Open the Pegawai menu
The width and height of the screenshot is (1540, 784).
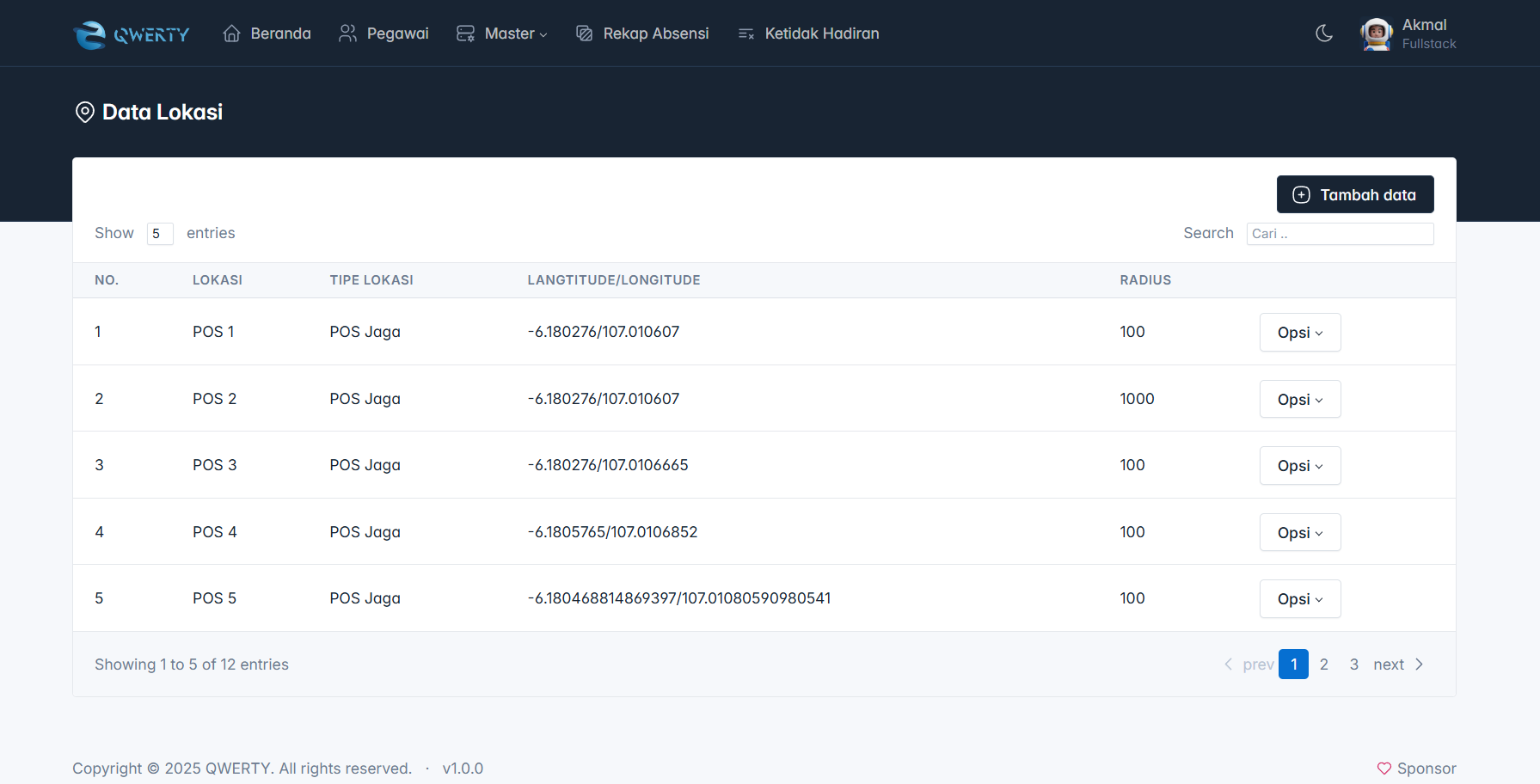pos(383,34)
